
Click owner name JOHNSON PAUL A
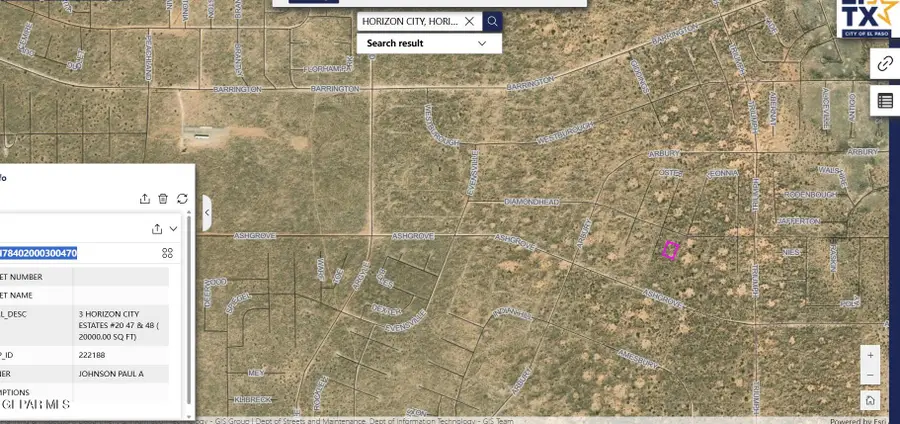pyautogui.click(x=111, y=374)
